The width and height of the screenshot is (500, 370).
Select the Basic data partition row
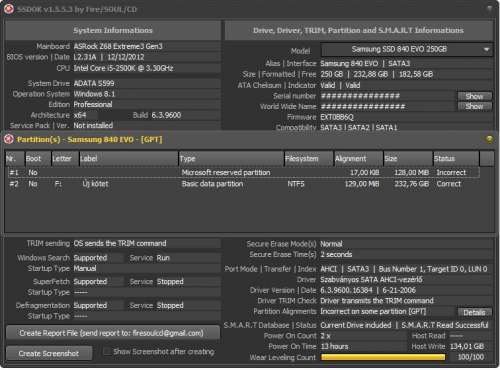click(x=243, y=184)
